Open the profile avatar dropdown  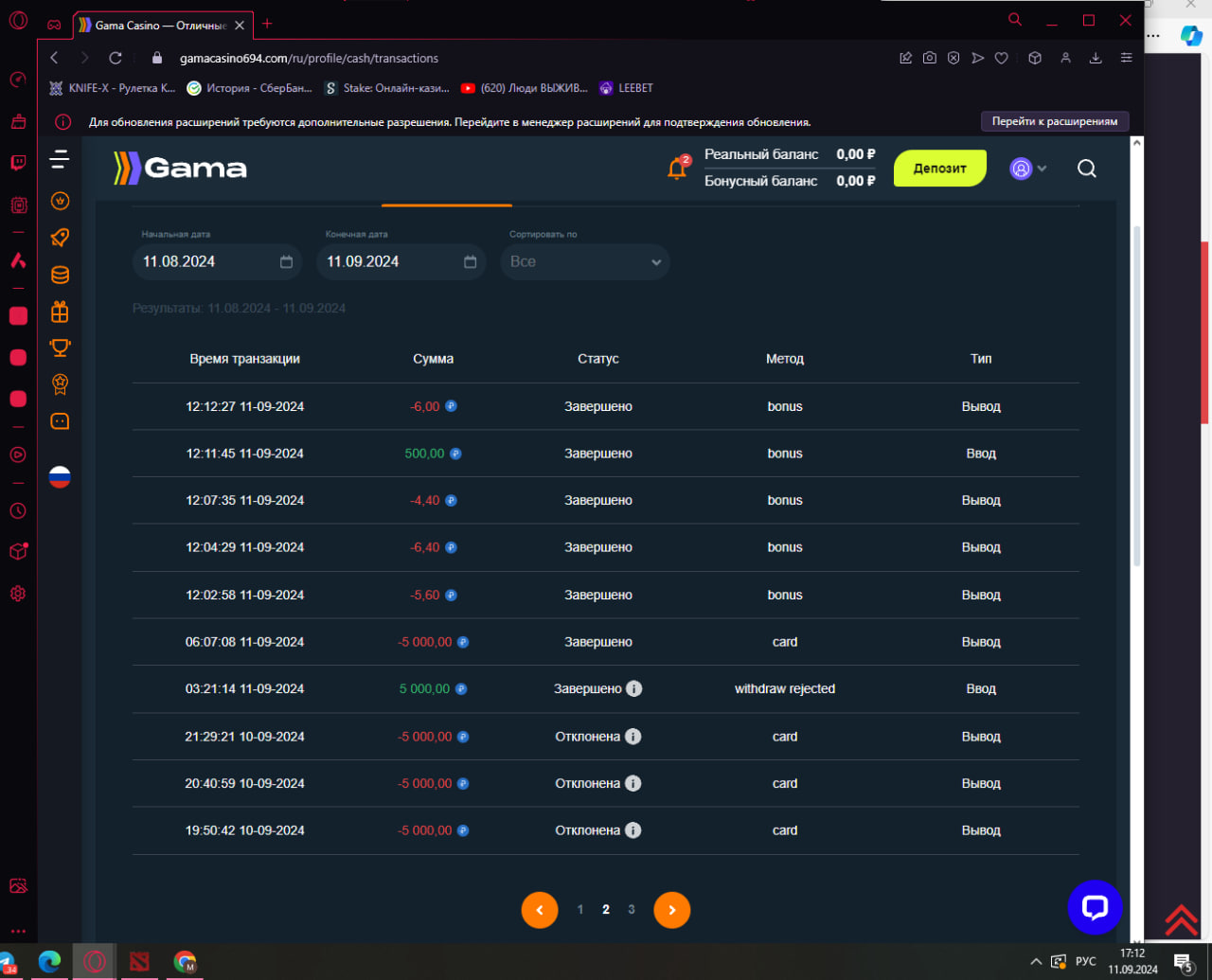point(1028,169)
